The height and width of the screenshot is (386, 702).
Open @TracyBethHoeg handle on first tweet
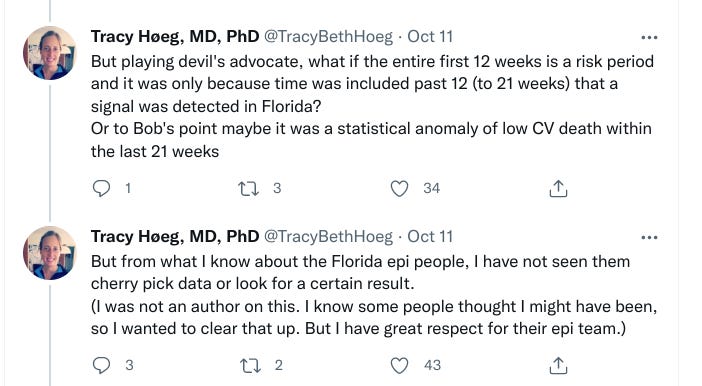point(328,37)
